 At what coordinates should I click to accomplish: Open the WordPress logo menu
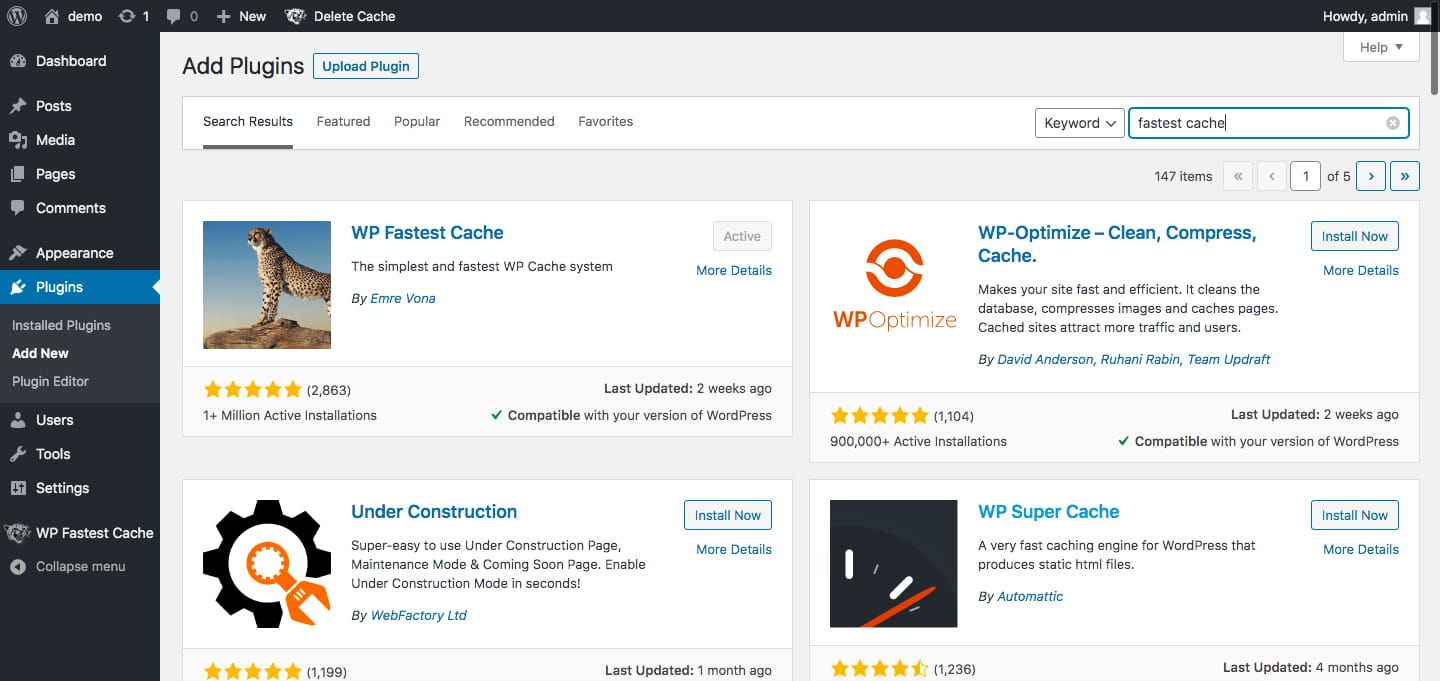pyautogui.click(x=17, y=16)
